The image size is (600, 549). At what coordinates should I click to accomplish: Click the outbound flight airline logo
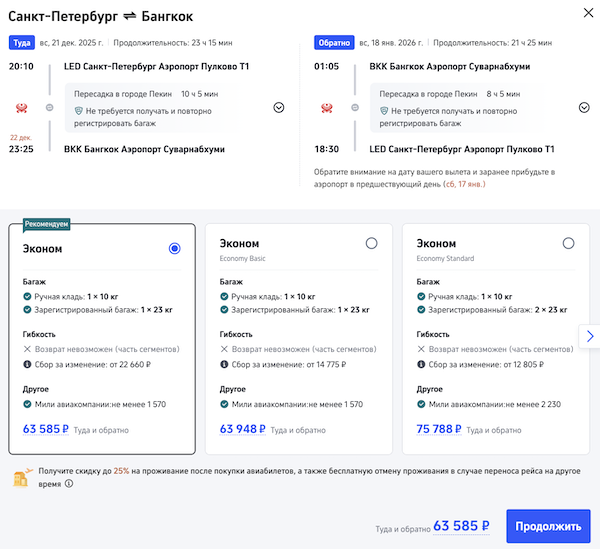coord(22,107)
